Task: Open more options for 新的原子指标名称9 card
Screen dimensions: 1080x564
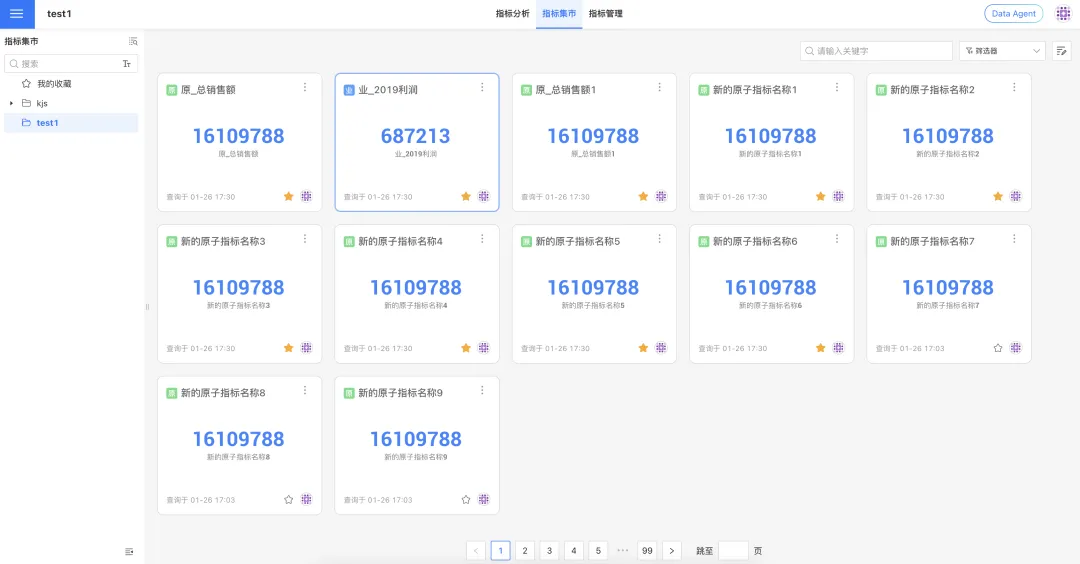Action: 482,390
